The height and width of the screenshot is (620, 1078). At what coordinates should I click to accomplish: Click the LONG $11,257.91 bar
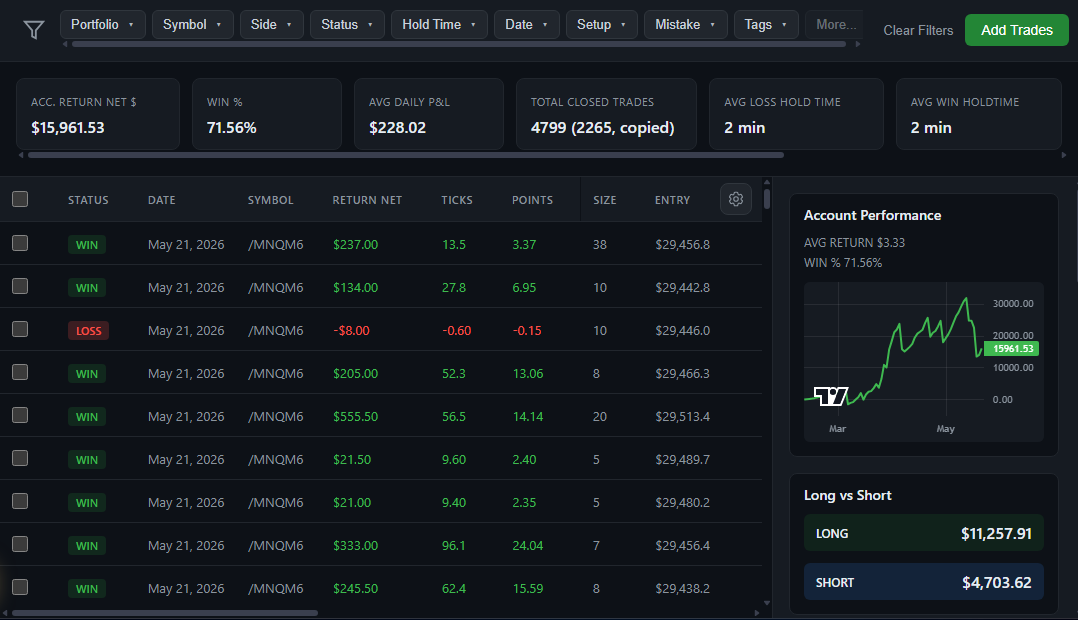pyautogui.click(x=923, y=533)
